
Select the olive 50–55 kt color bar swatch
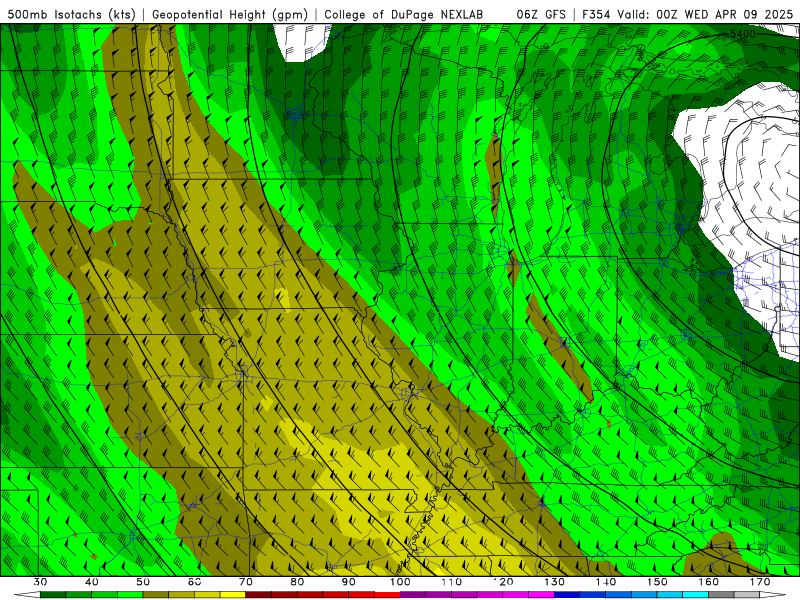(156, 594)
